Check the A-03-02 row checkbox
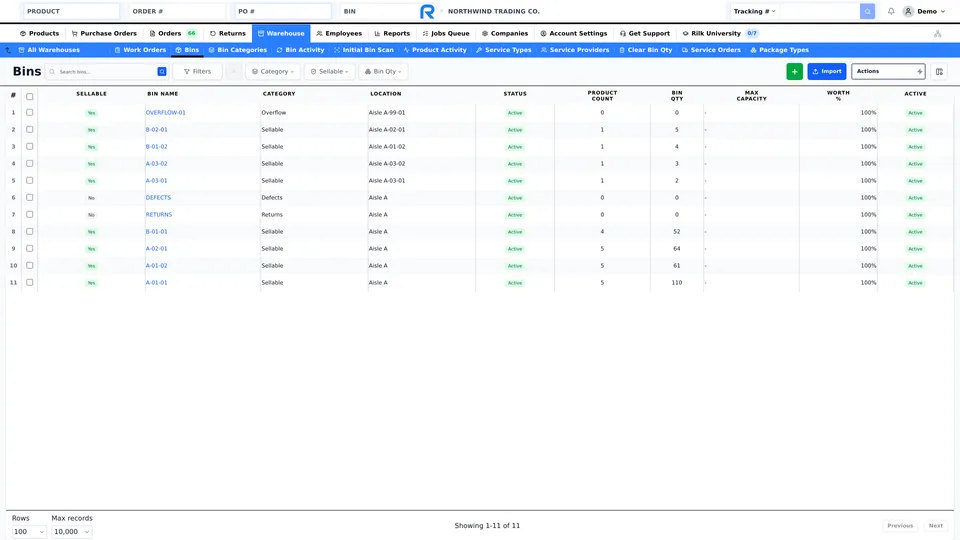Screen dimensions: 960x540 point(29,163)
